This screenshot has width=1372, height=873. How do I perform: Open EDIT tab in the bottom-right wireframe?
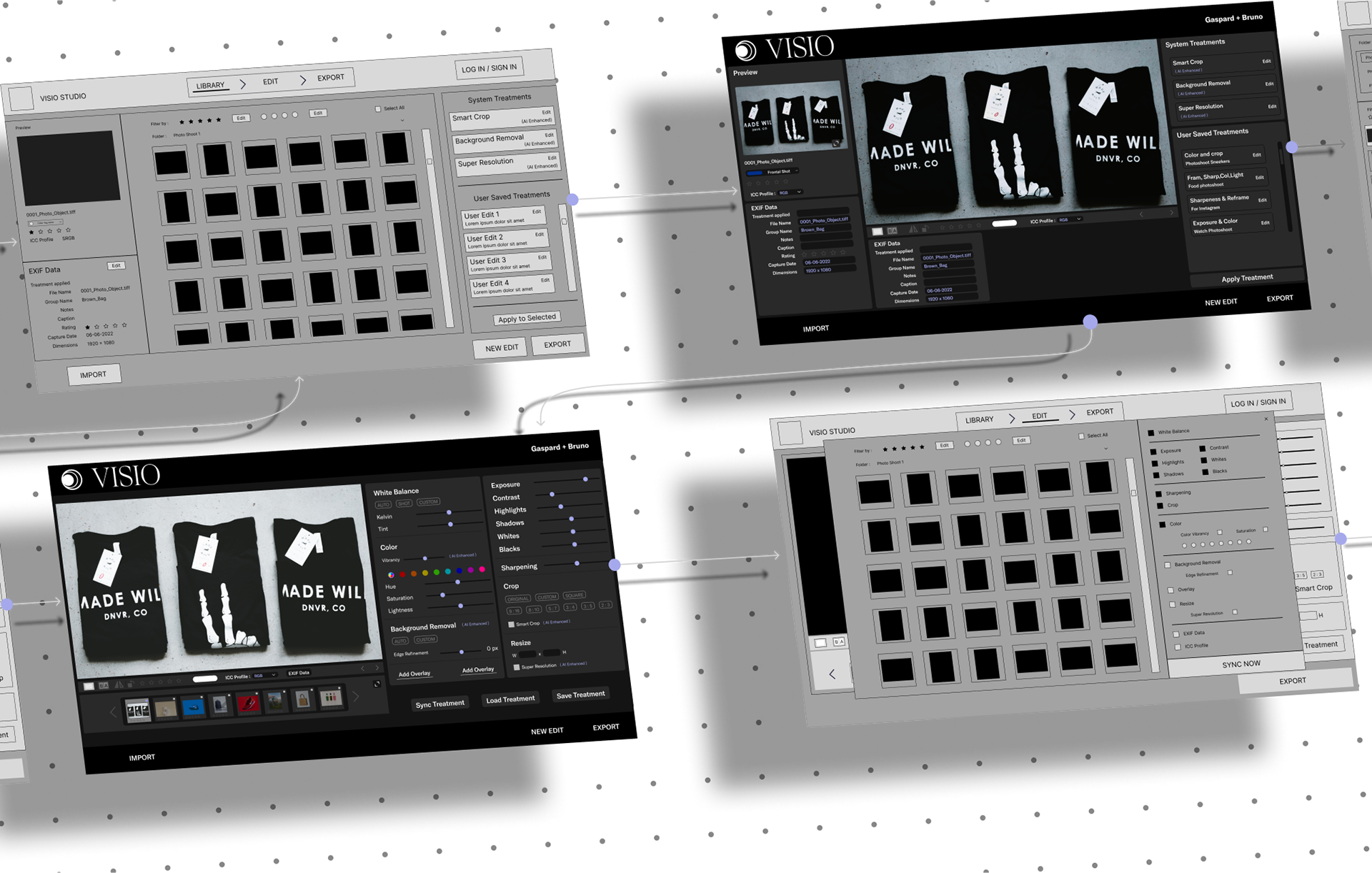[1040, 416]
